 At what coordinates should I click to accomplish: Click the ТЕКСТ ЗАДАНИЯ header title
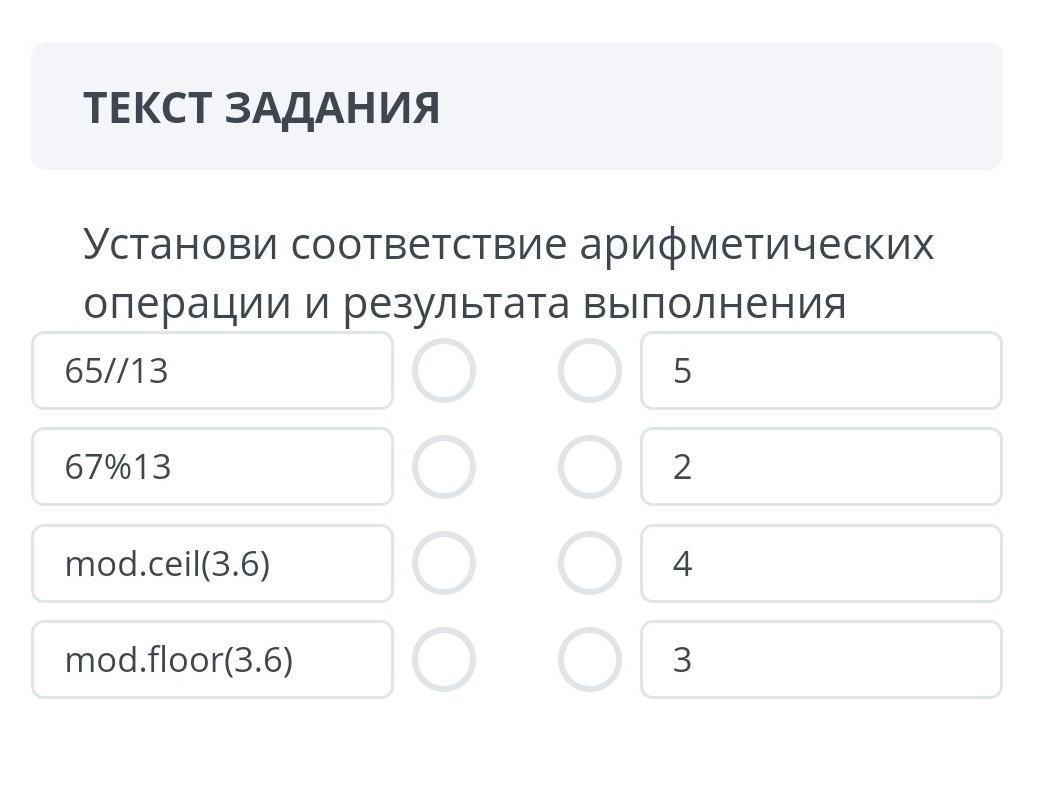(x=262, y=107)
